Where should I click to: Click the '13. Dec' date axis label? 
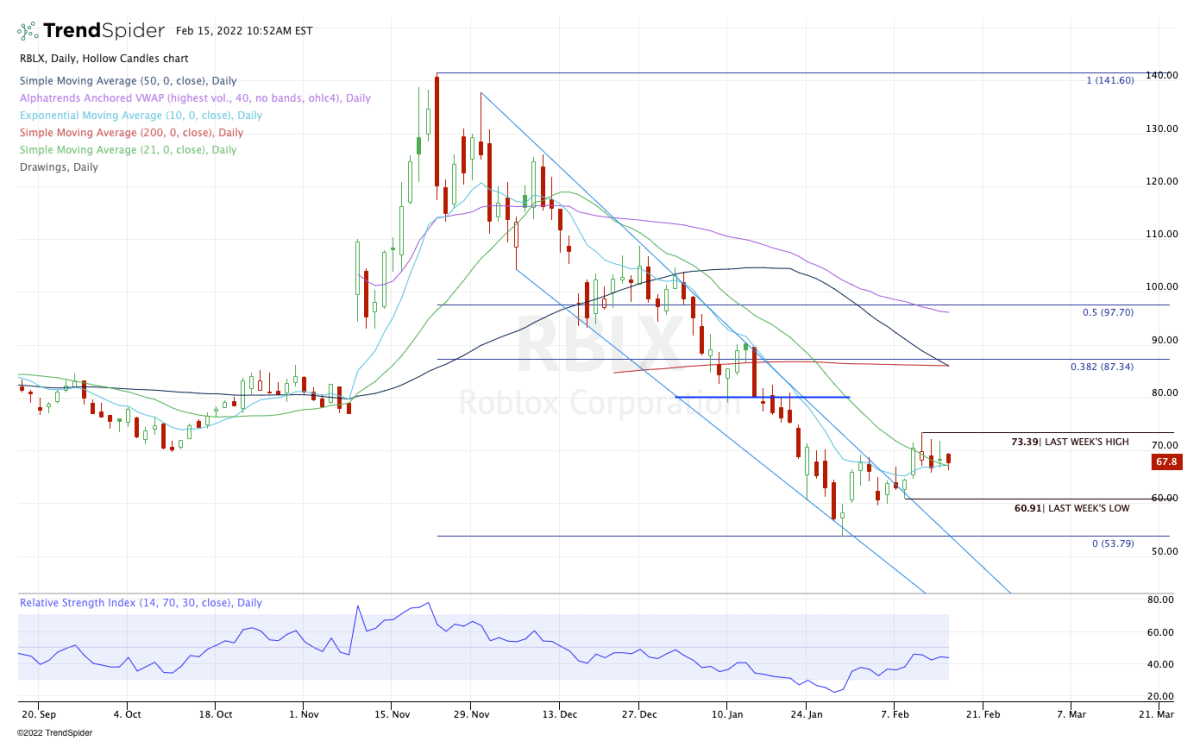tap(559, 716)
